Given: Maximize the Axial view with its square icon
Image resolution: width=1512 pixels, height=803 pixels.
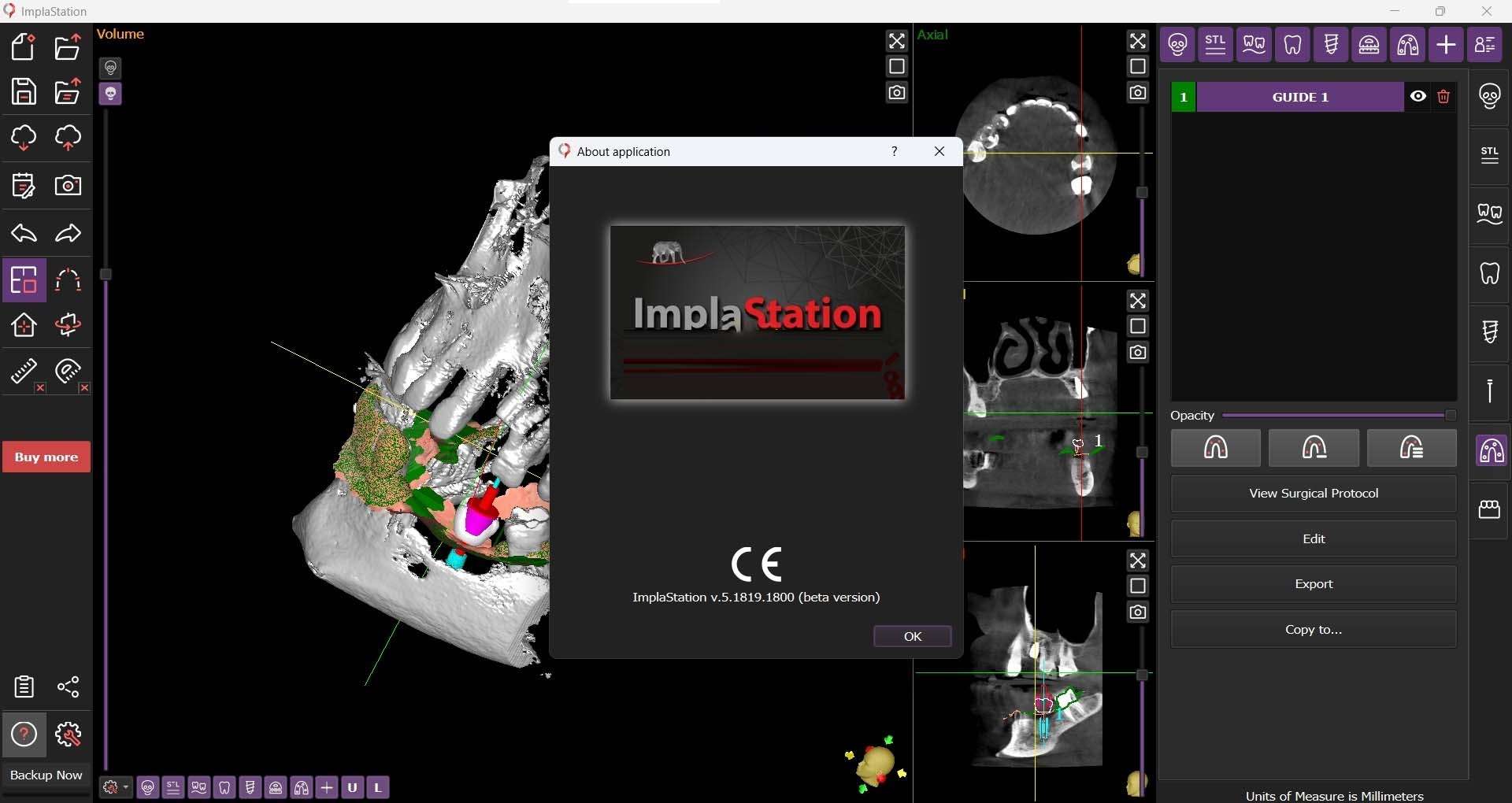Looking at the screenshot, I should click(x=1139, y=67).
